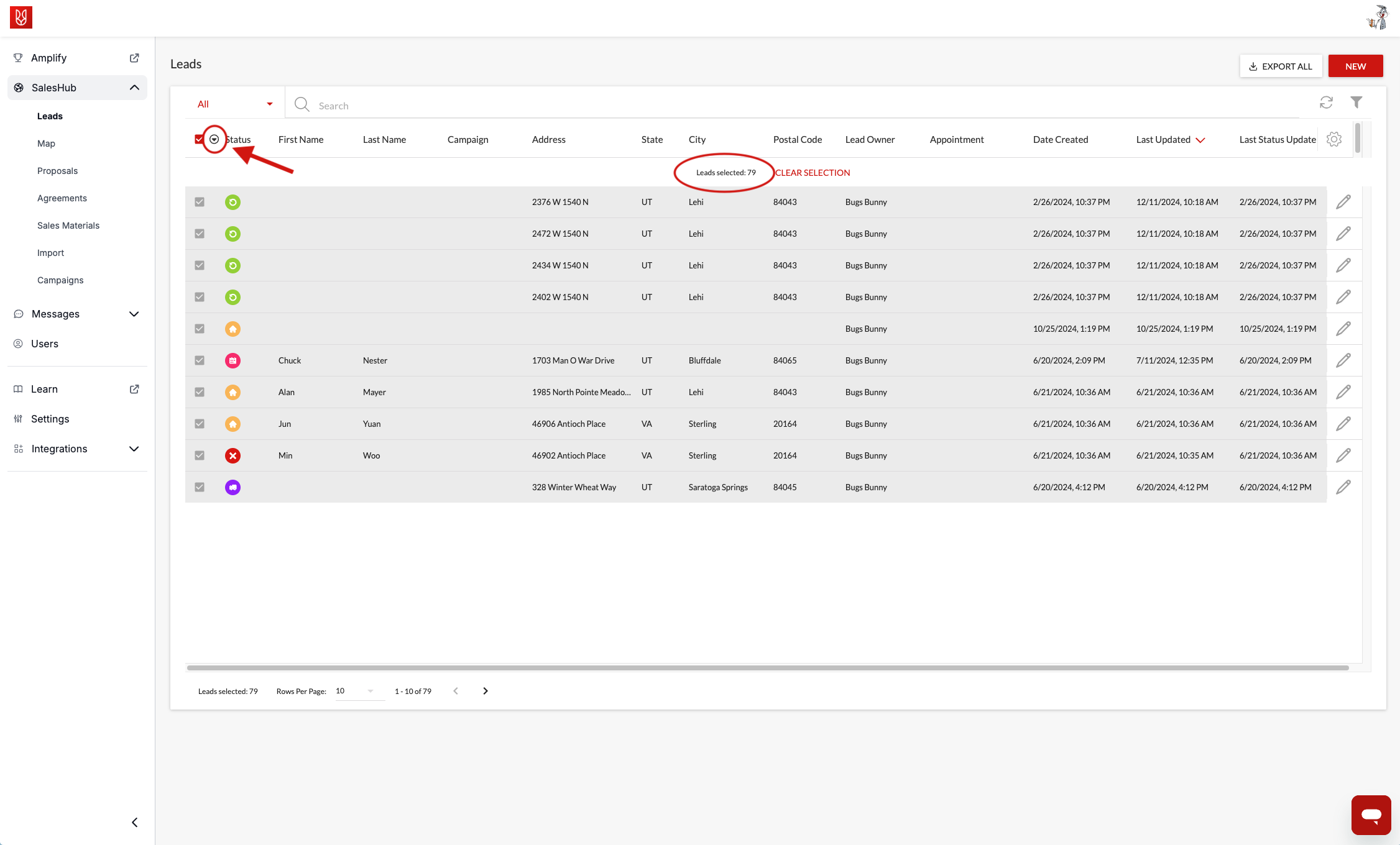Open Sales Materials page
The height and width of the screenshot is (845, 1400).
(68, 226)
